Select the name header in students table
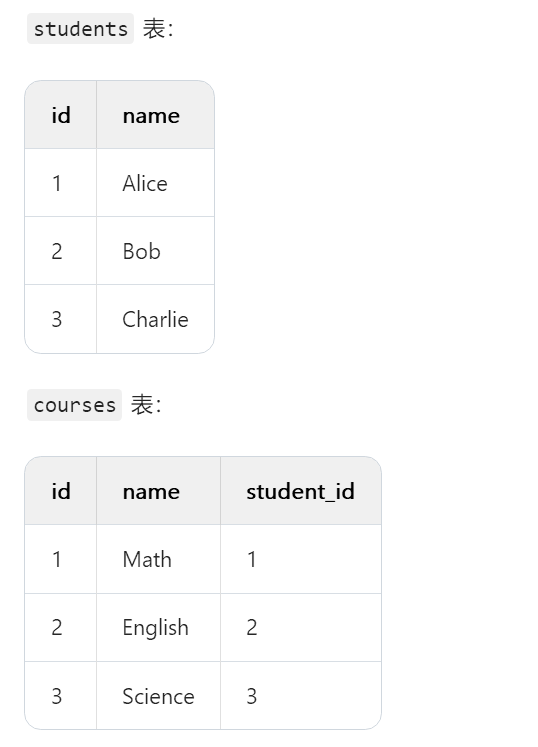 pyautogui.click(x=155, y=115)
